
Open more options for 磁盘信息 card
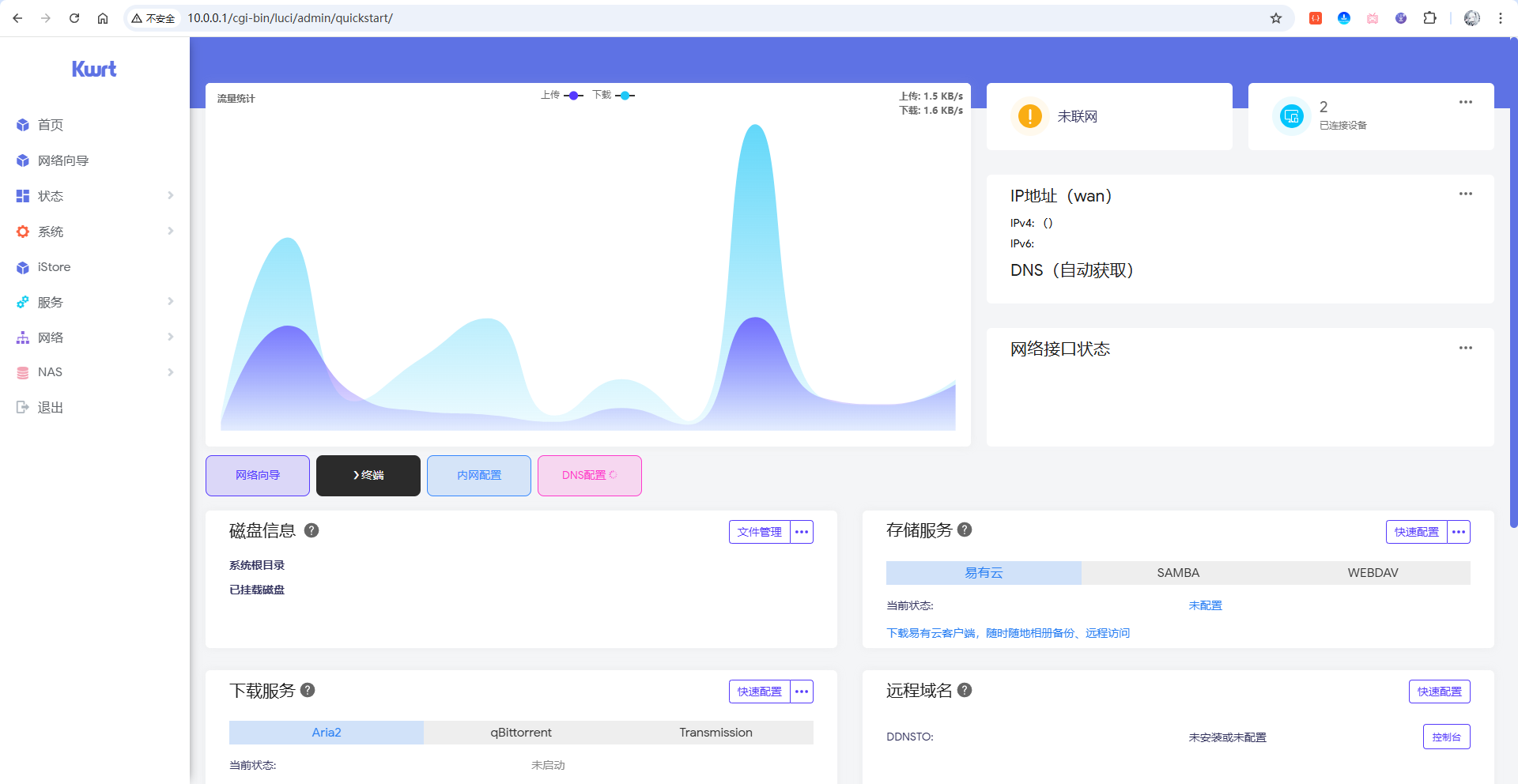[x=802, y=532]
